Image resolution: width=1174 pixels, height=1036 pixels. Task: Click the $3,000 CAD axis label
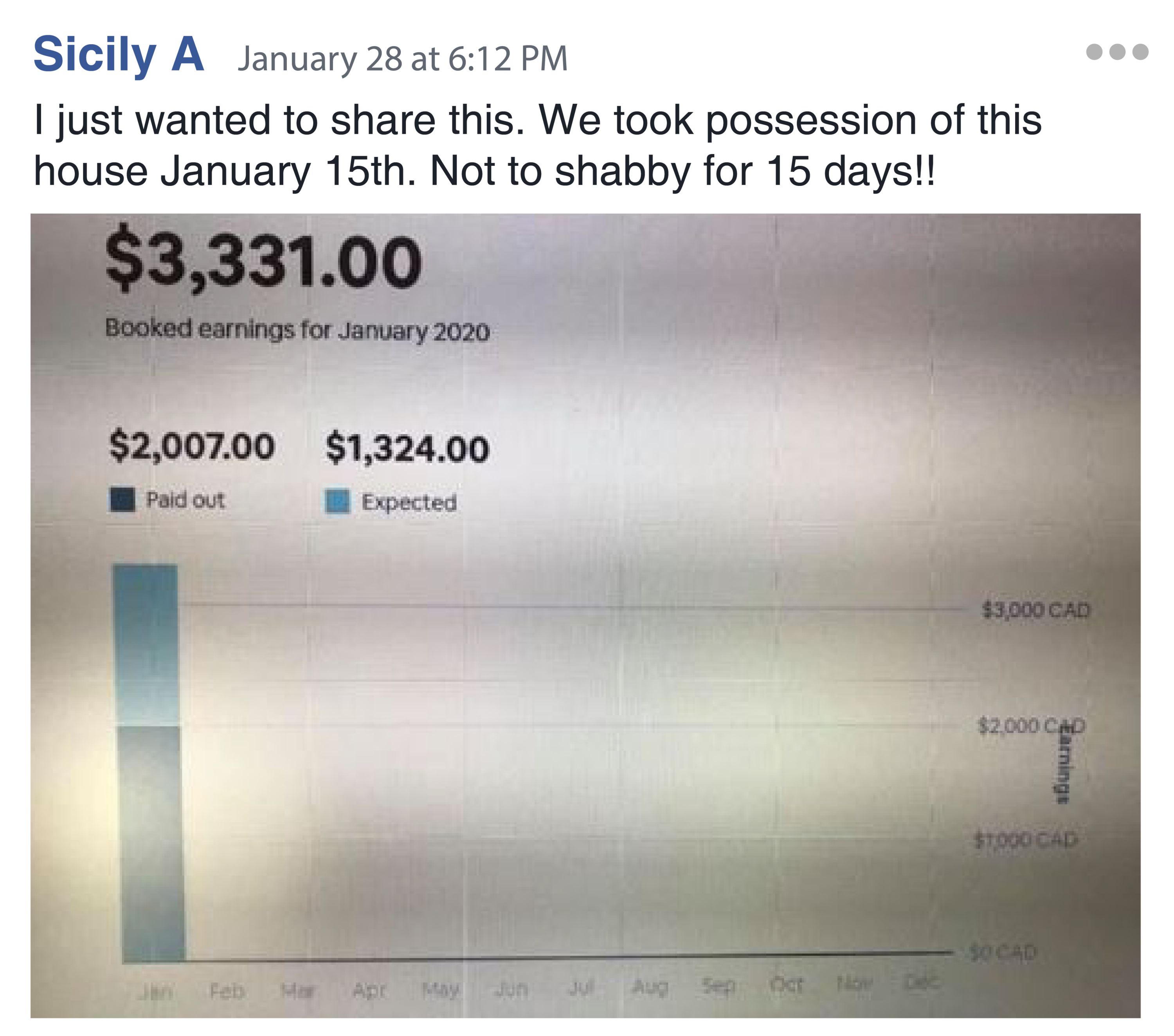click(x=1035, y=609)
